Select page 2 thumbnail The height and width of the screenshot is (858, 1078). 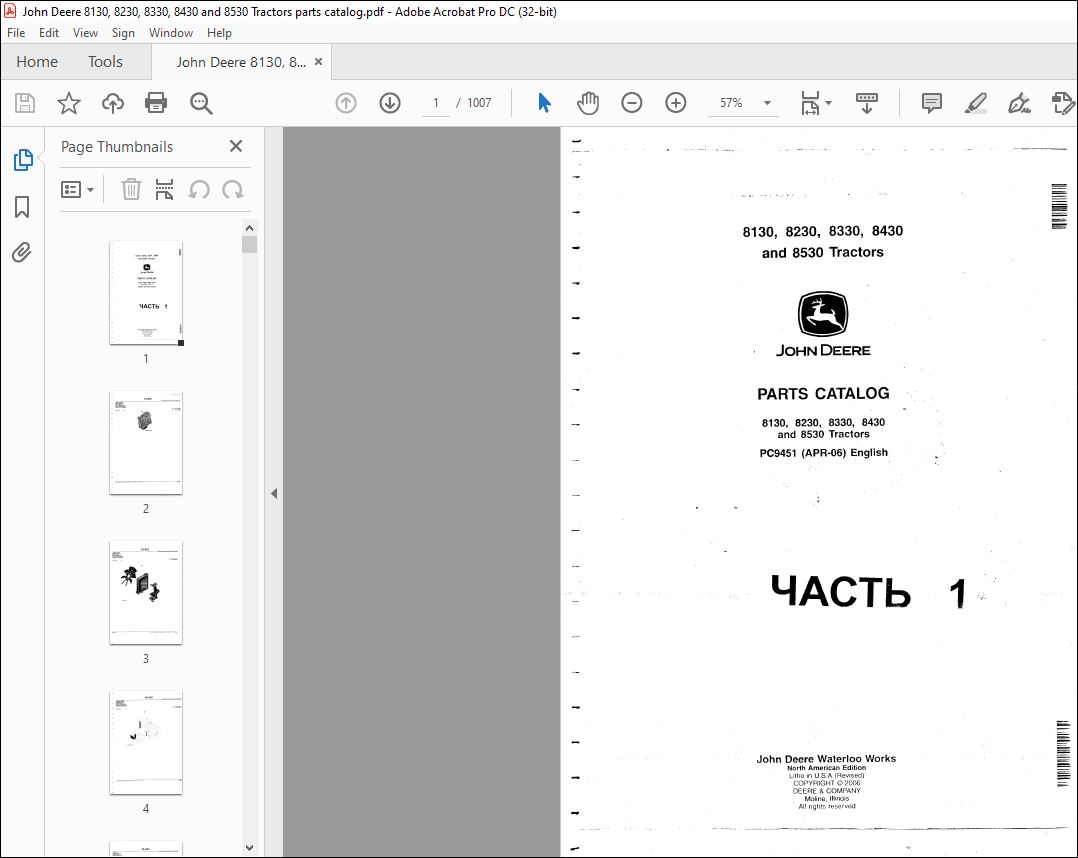(x=146, y=443)
